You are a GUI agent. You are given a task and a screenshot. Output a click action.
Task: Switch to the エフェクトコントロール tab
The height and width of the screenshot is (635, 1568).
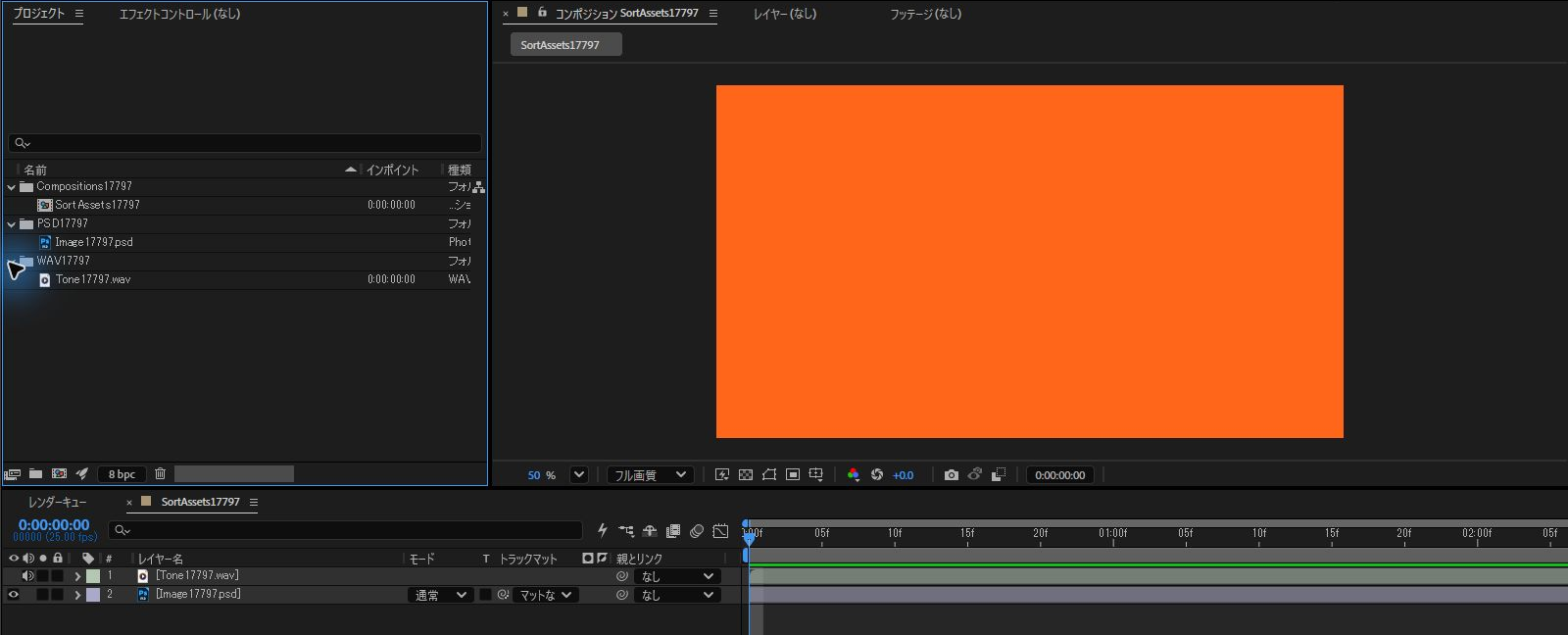(179, 14)
